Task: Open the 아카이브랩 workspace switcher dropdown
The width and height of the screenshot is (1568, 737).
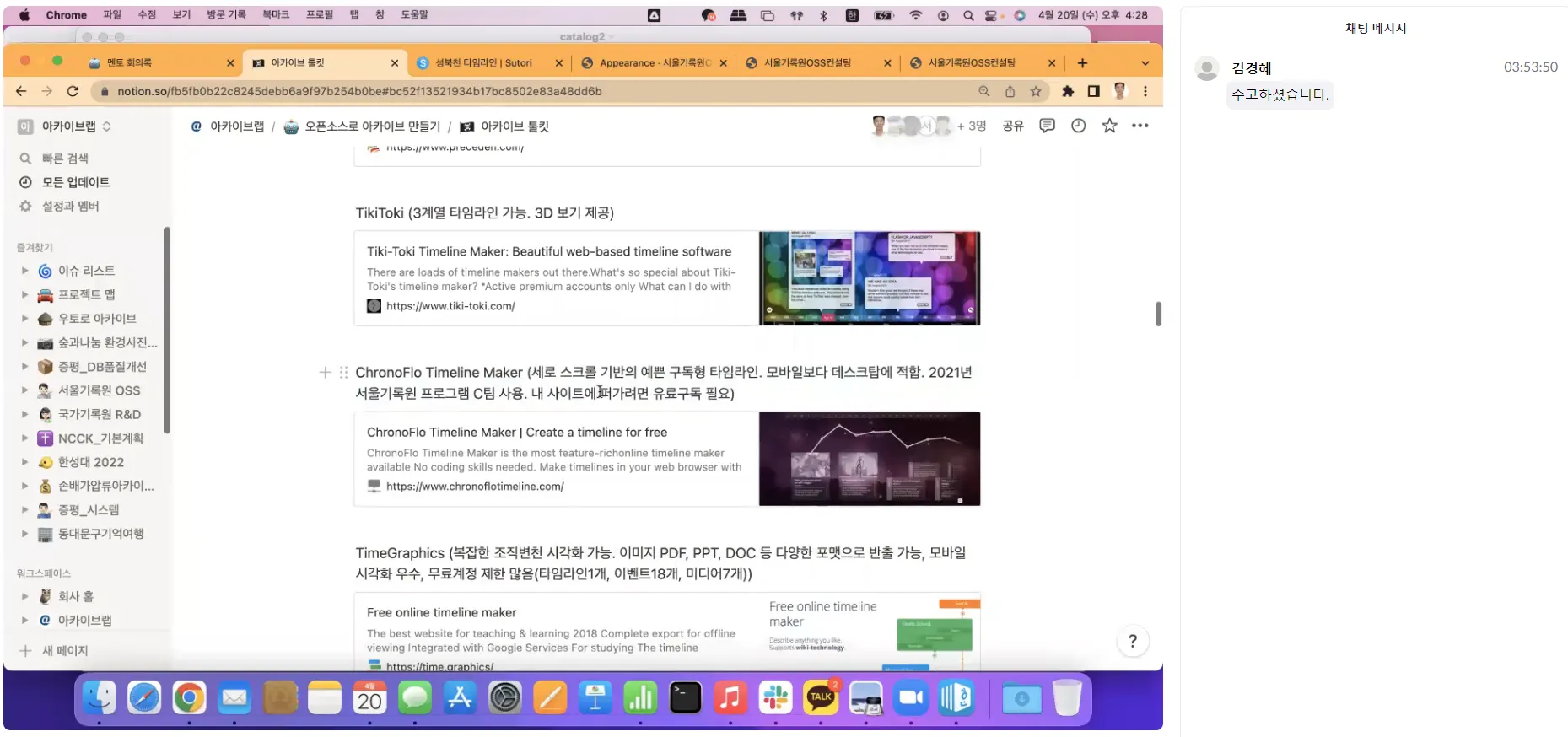Action: pos(65,126)
